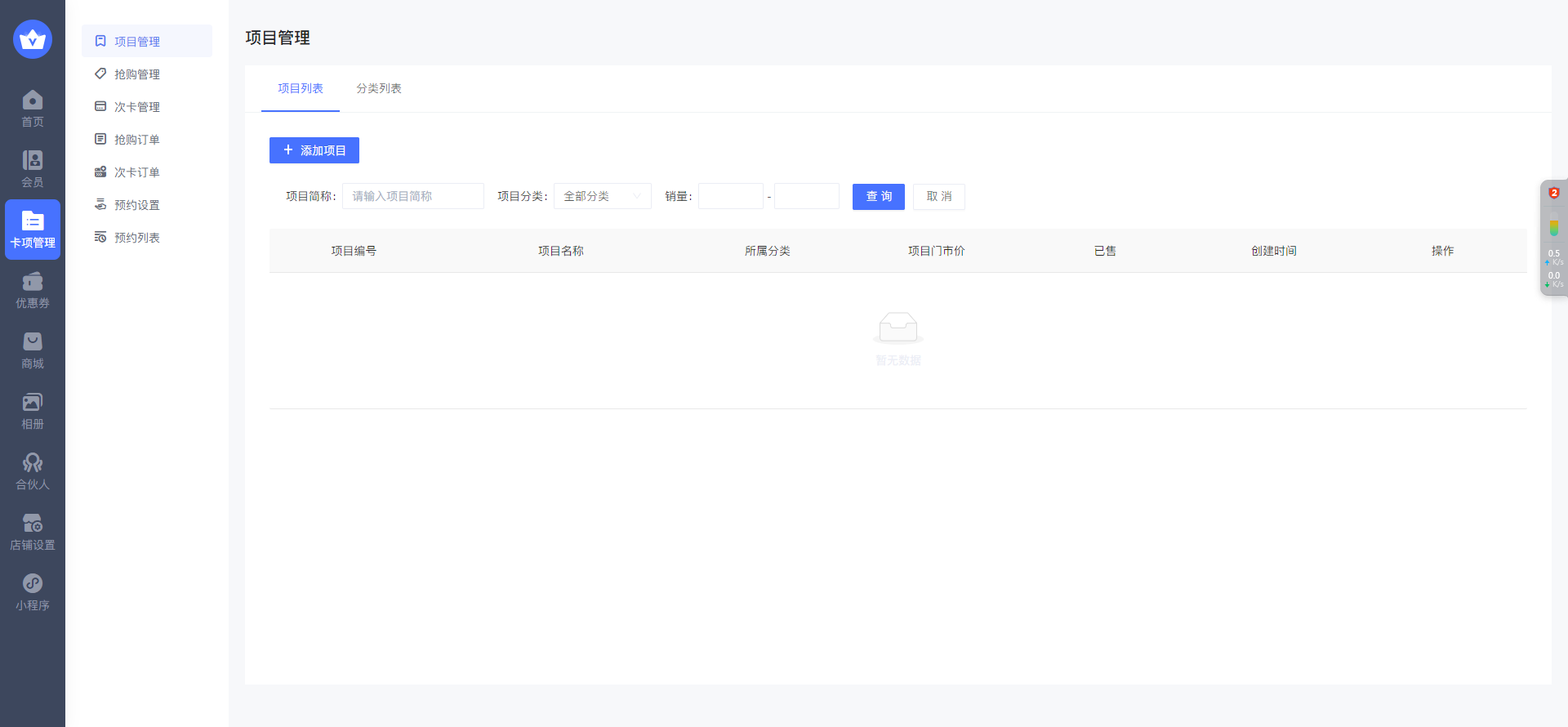Image resolution: width=1568 pixels, height=727 pixels.
Task: Go to 合伙人 partners icon
Action: click(x=33, y=464)
